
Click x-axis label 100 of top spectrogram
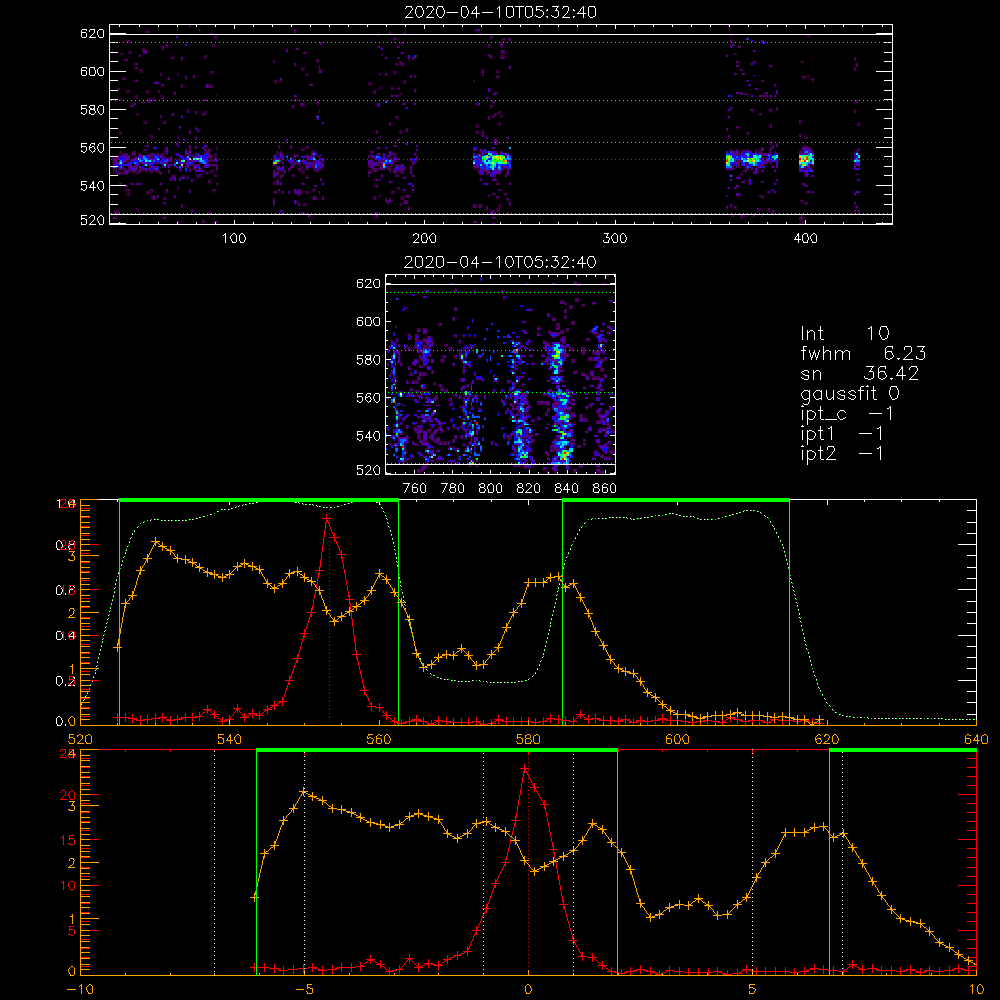pos(234,239)
